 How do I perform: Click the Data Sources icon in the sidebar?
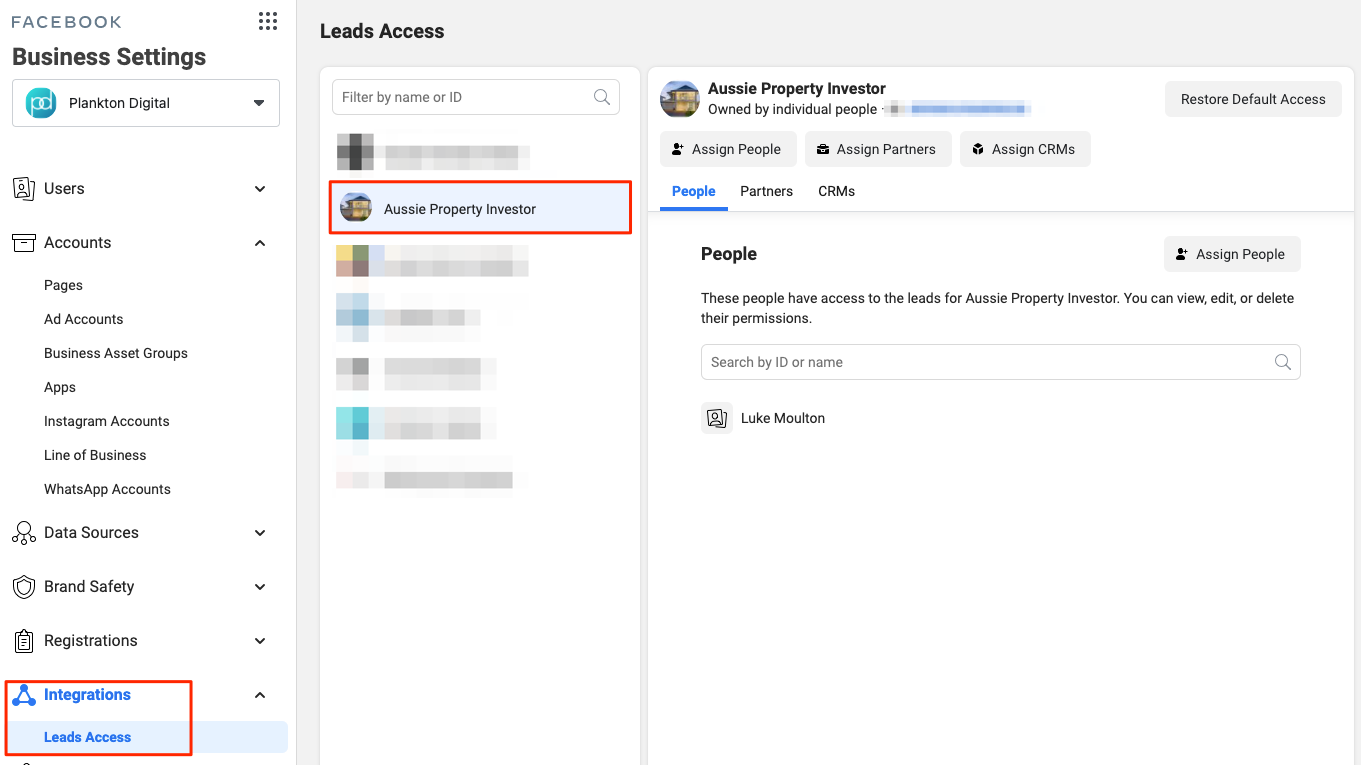24,533
